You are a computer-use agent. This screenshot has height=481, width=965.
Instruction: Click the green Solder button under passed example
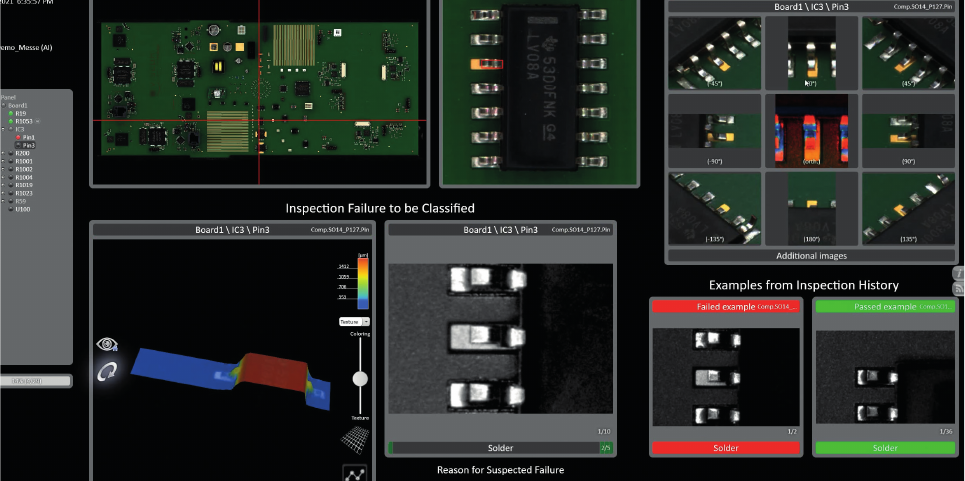tap(886, 448)
